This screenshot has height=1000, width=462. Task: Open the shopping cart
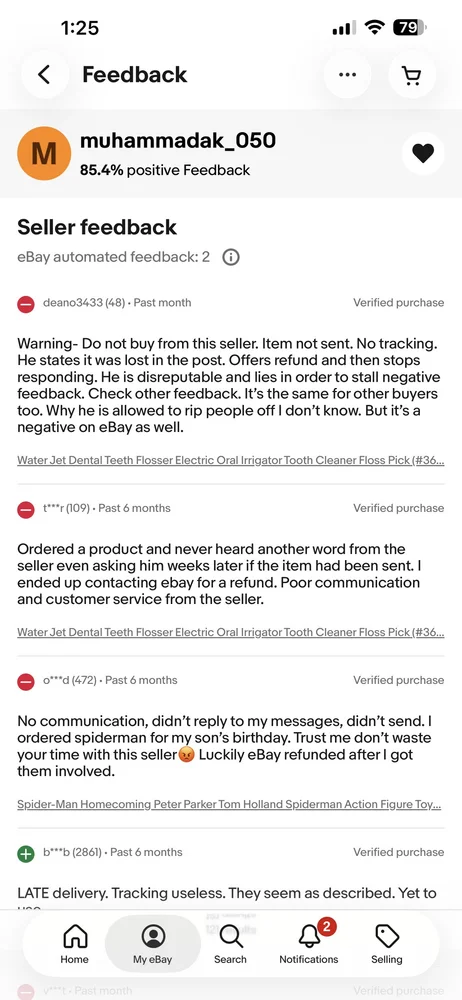pos(412,75)
